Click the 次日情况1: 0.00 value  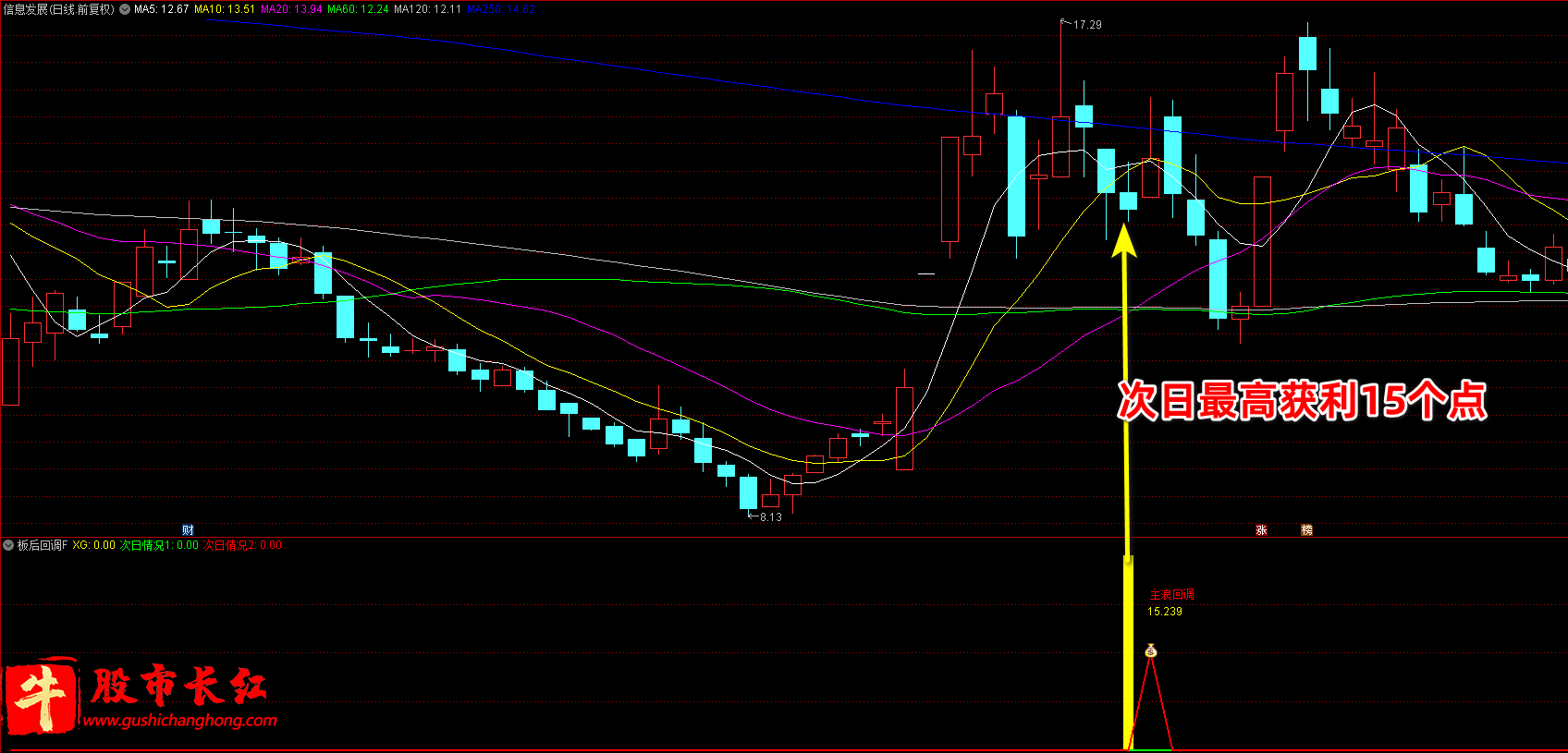[159, 545]
